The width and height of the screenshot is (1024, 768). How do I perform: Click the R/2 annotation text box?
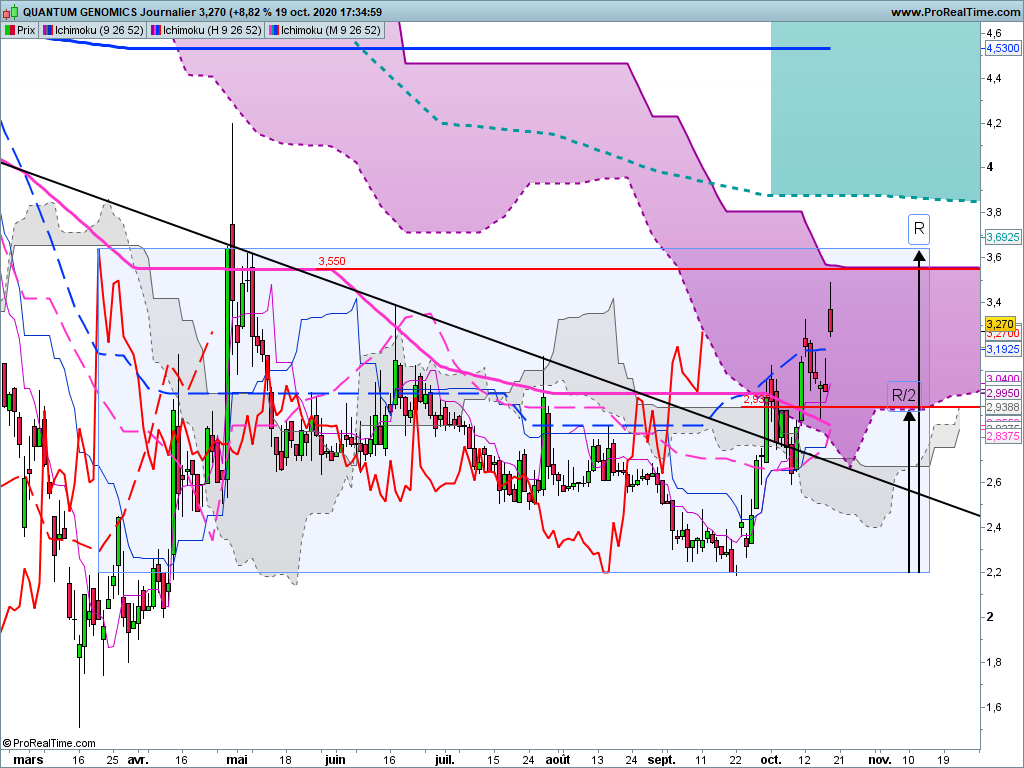[904, 395]
